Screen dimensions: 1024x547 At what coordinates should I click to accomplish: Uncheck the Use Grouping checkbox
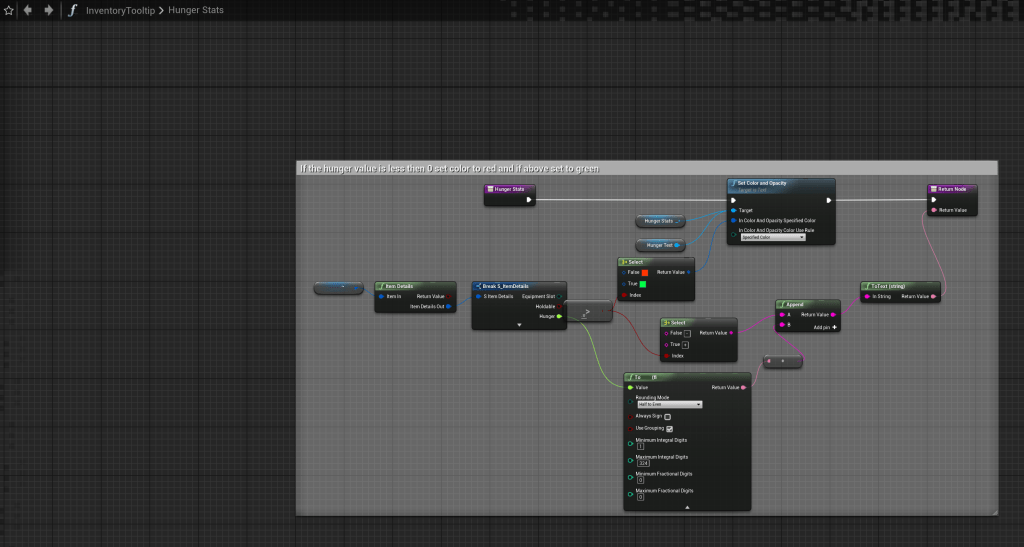click(670, 428)
